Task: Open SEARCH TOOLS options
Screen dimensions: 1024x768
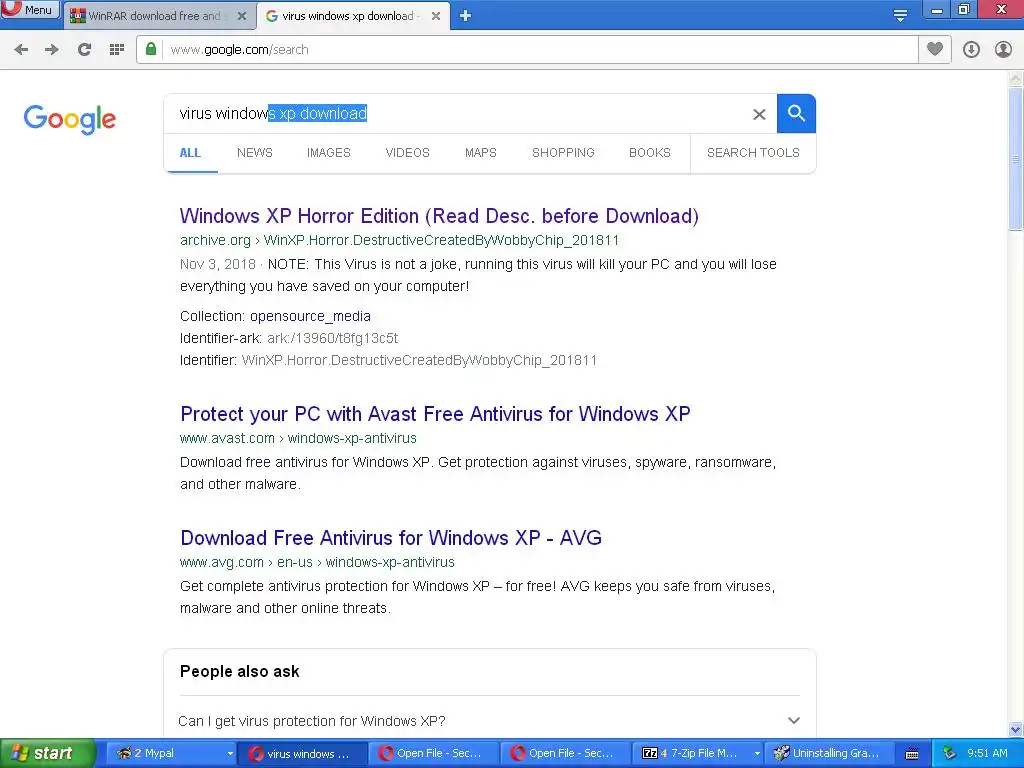Action: point(753,153)
